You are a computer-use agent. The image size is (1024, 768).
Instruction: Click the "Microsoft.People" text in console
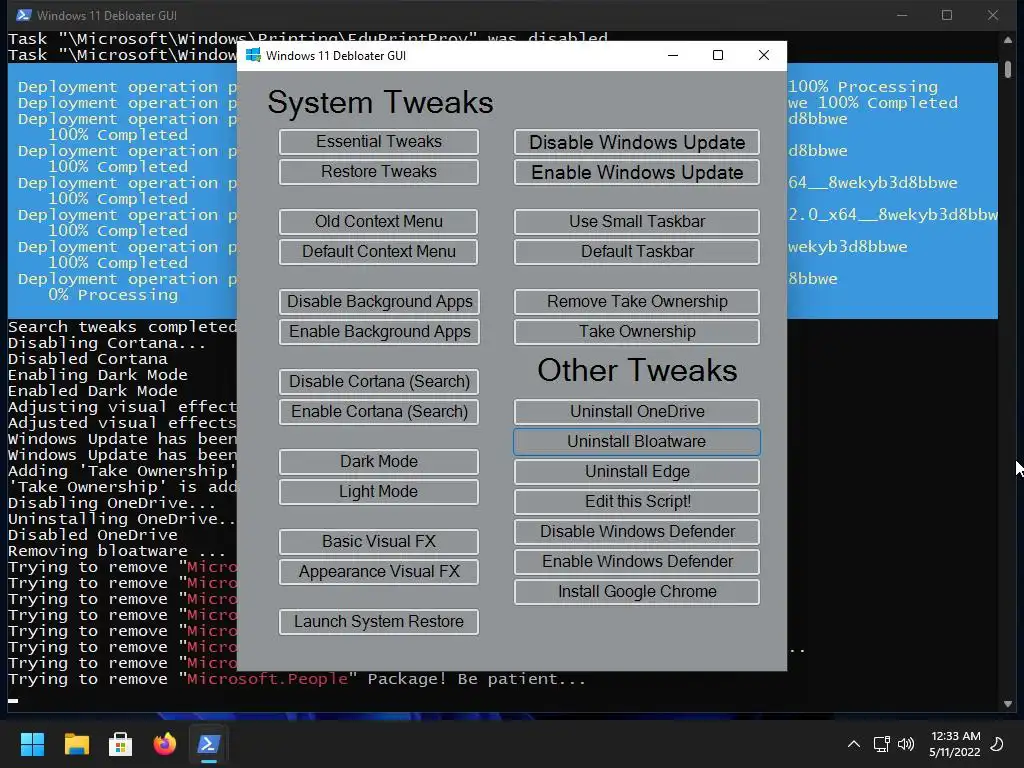click(x=267, y=679)
